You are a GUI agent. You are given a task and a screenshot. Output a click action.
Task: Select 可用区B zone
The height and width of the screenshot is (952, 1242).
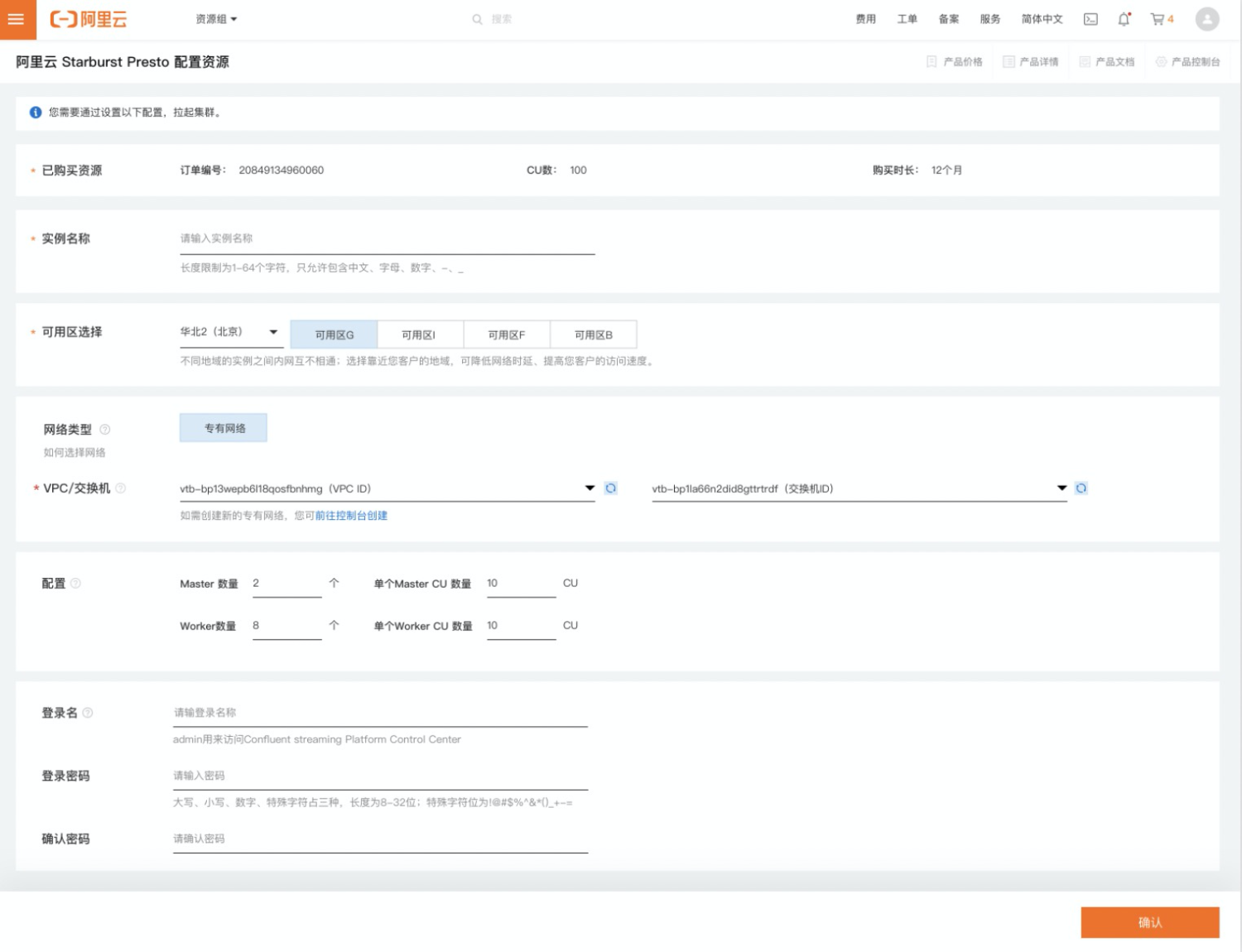point(594,334)
